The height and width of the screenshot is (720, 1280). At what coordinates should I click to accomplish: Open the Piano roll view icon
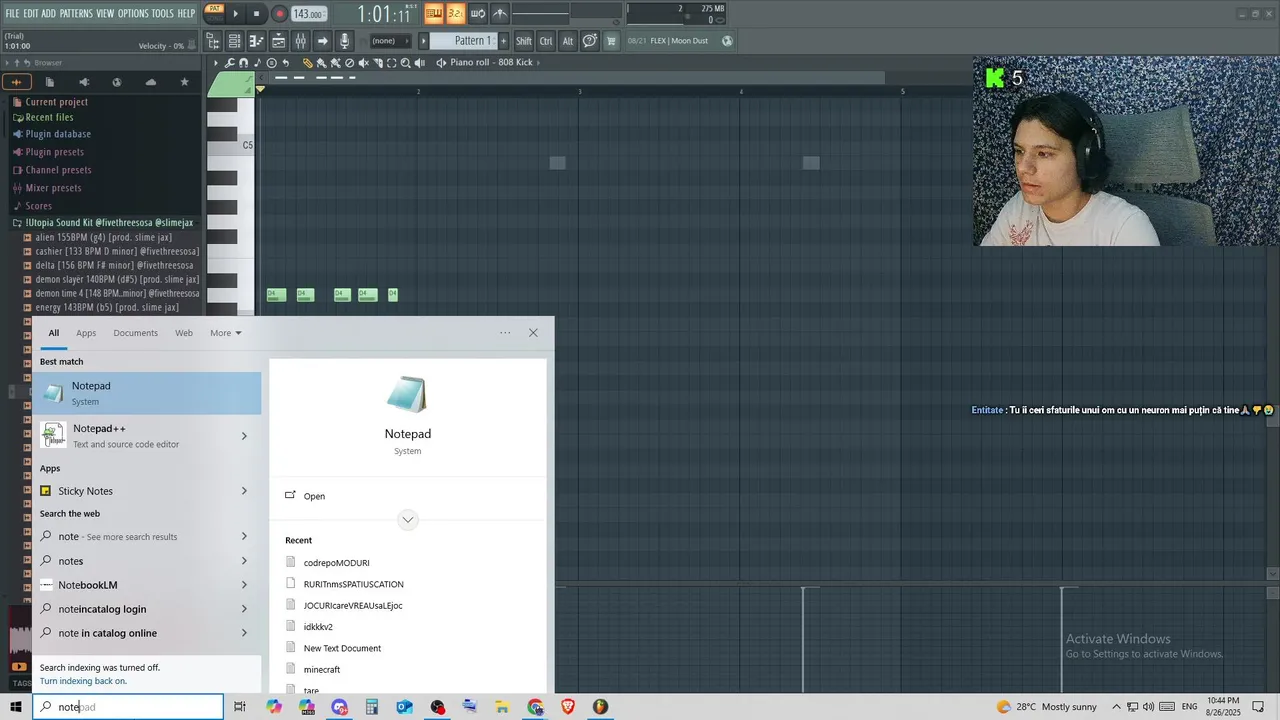[x=257, y=41]
